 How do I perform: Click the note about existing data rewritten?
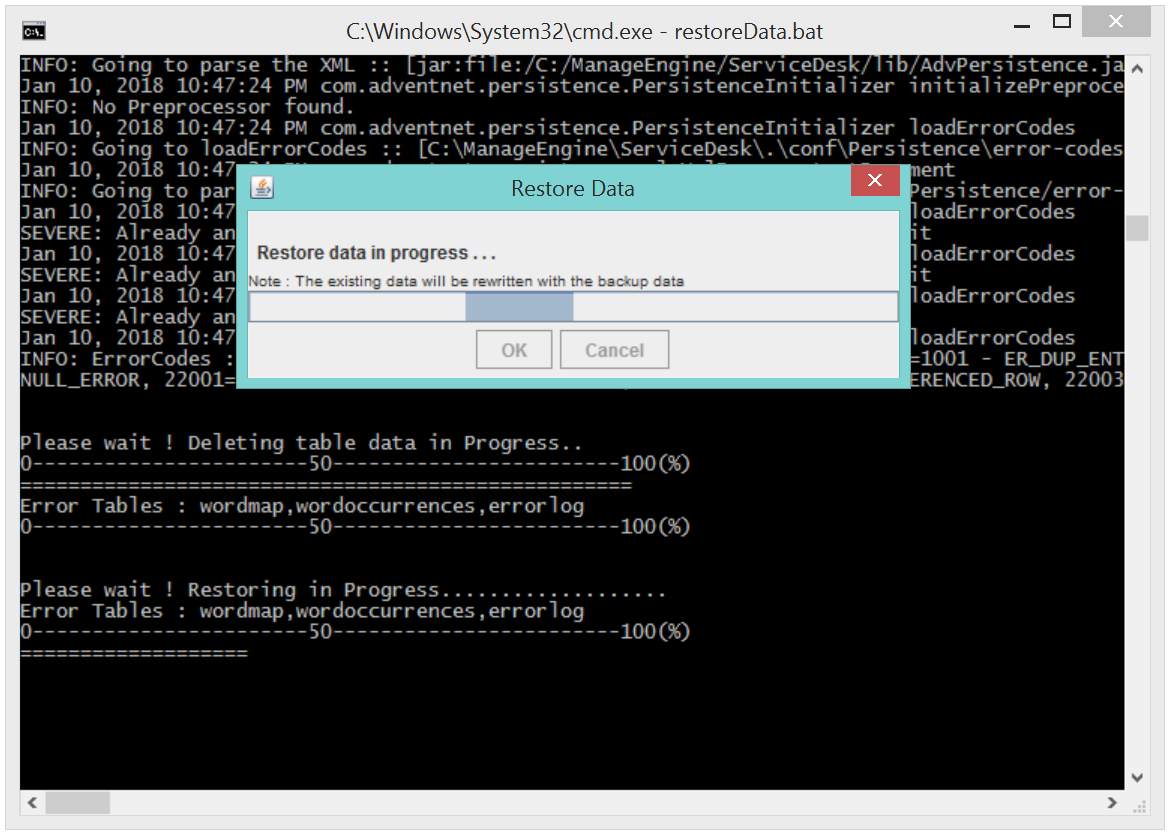tap(466, 281)
